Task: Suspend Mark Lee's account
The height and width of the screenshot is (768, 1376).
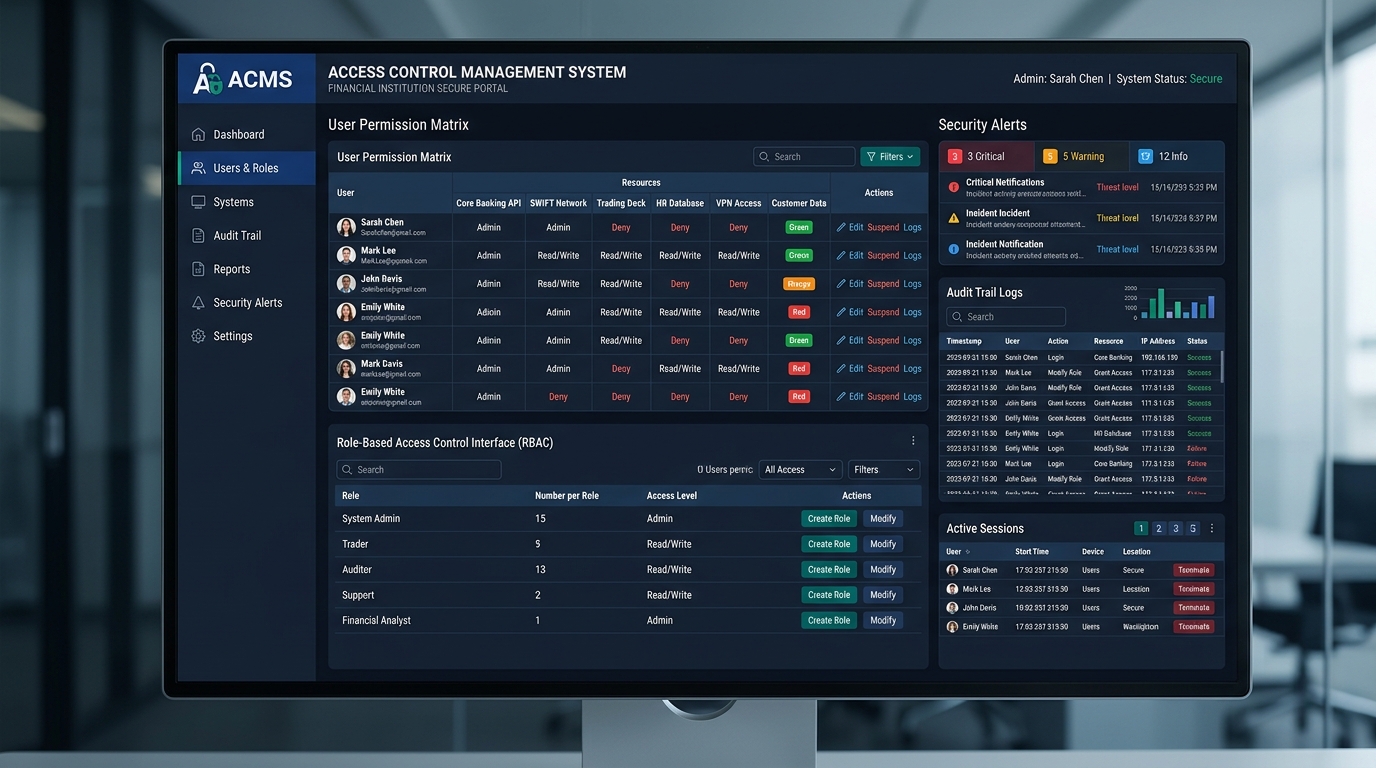Action: click(883, 255)
